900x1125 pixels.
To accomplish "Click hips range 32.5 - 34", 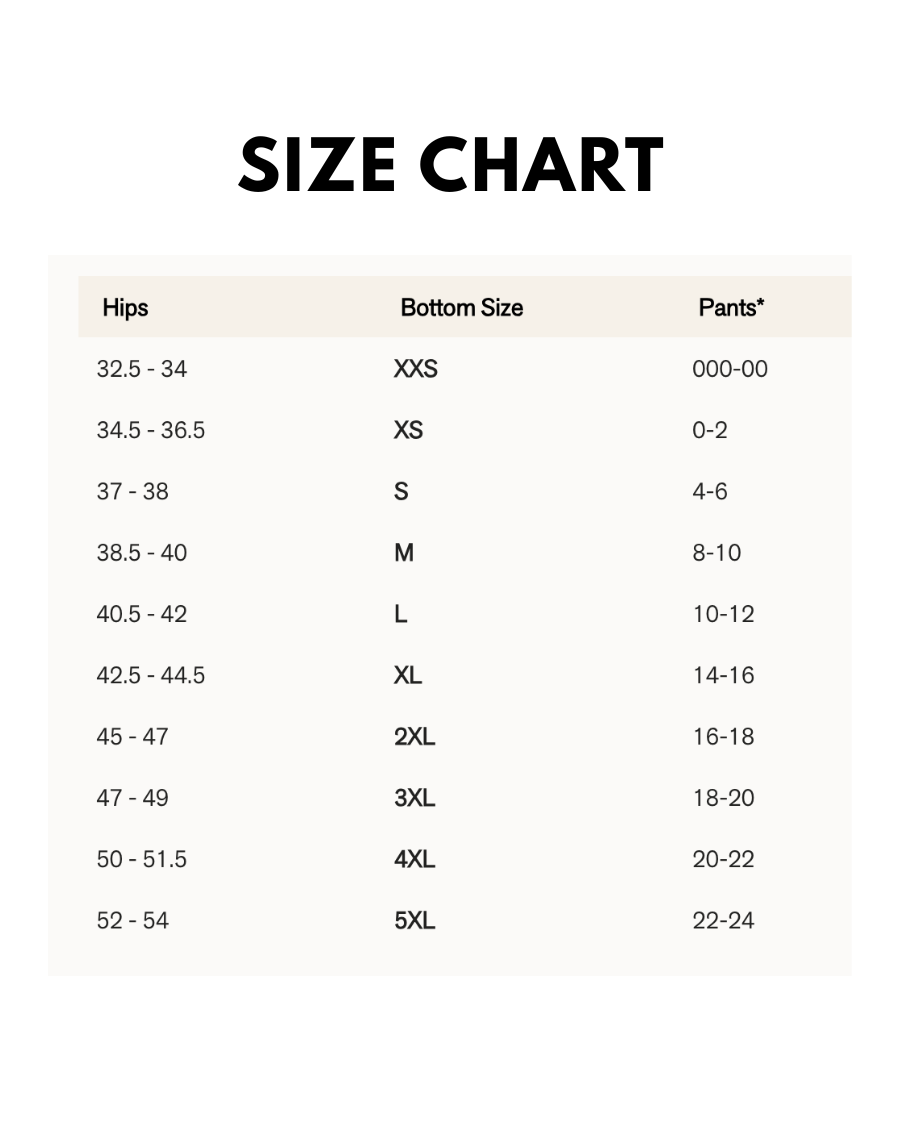I will [141, 369].
